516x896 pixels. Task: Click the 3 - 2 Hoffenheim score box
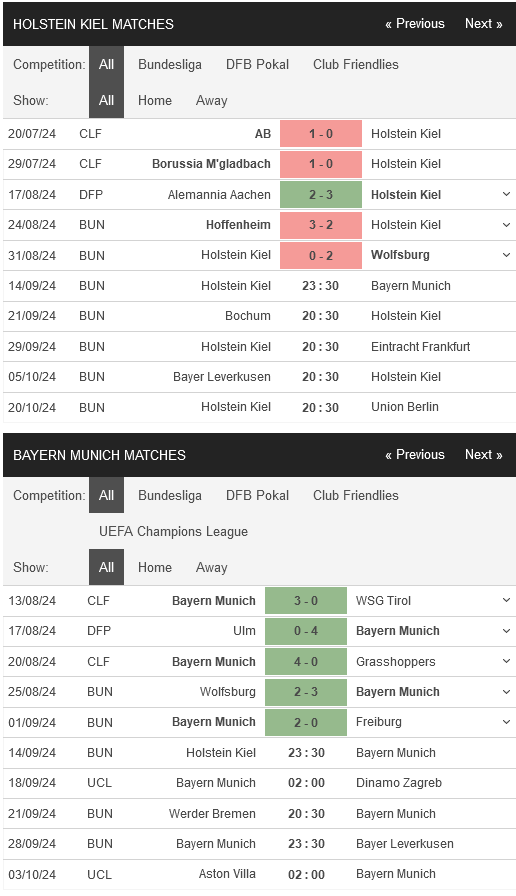[321, 225]
